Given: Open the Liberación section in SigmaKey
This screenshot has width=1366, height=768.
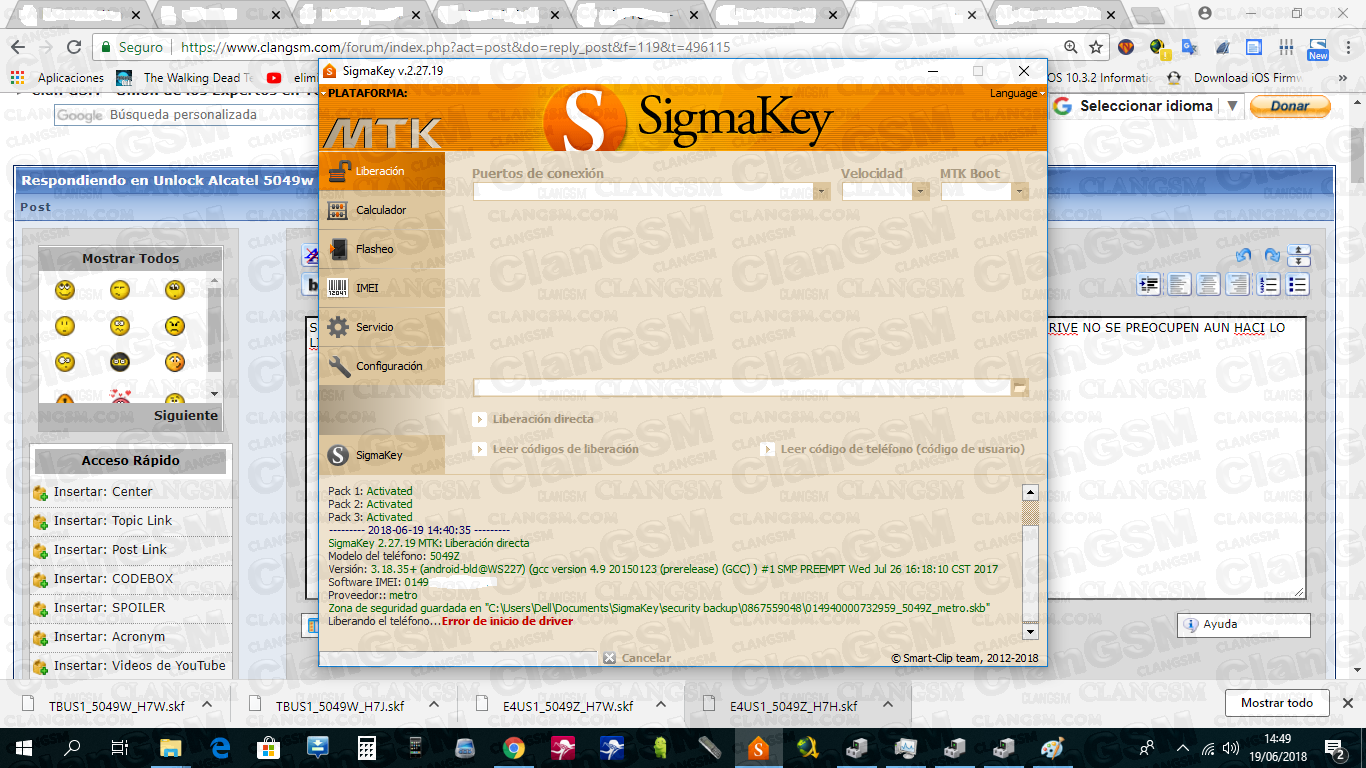Looking at the screenshot, I should (382, 171).
